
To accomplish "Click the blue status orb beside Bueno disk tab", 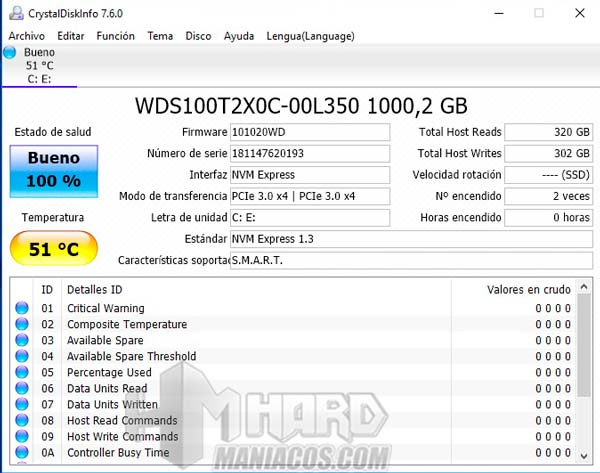I will click(x=10, y=52).
